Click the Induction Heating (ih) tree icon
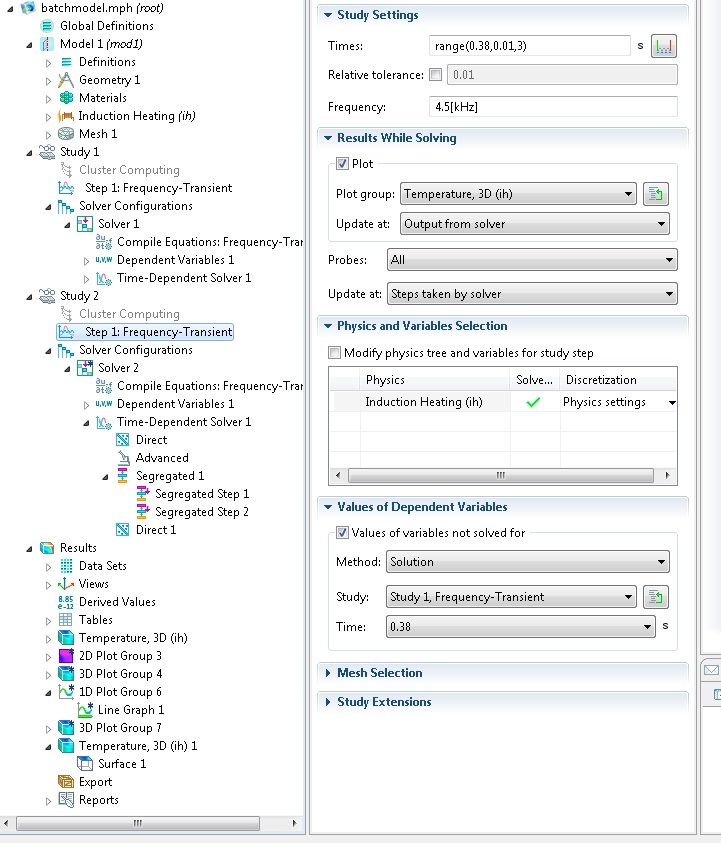Viewport: 721px width, 843px height. coord(66,116)
